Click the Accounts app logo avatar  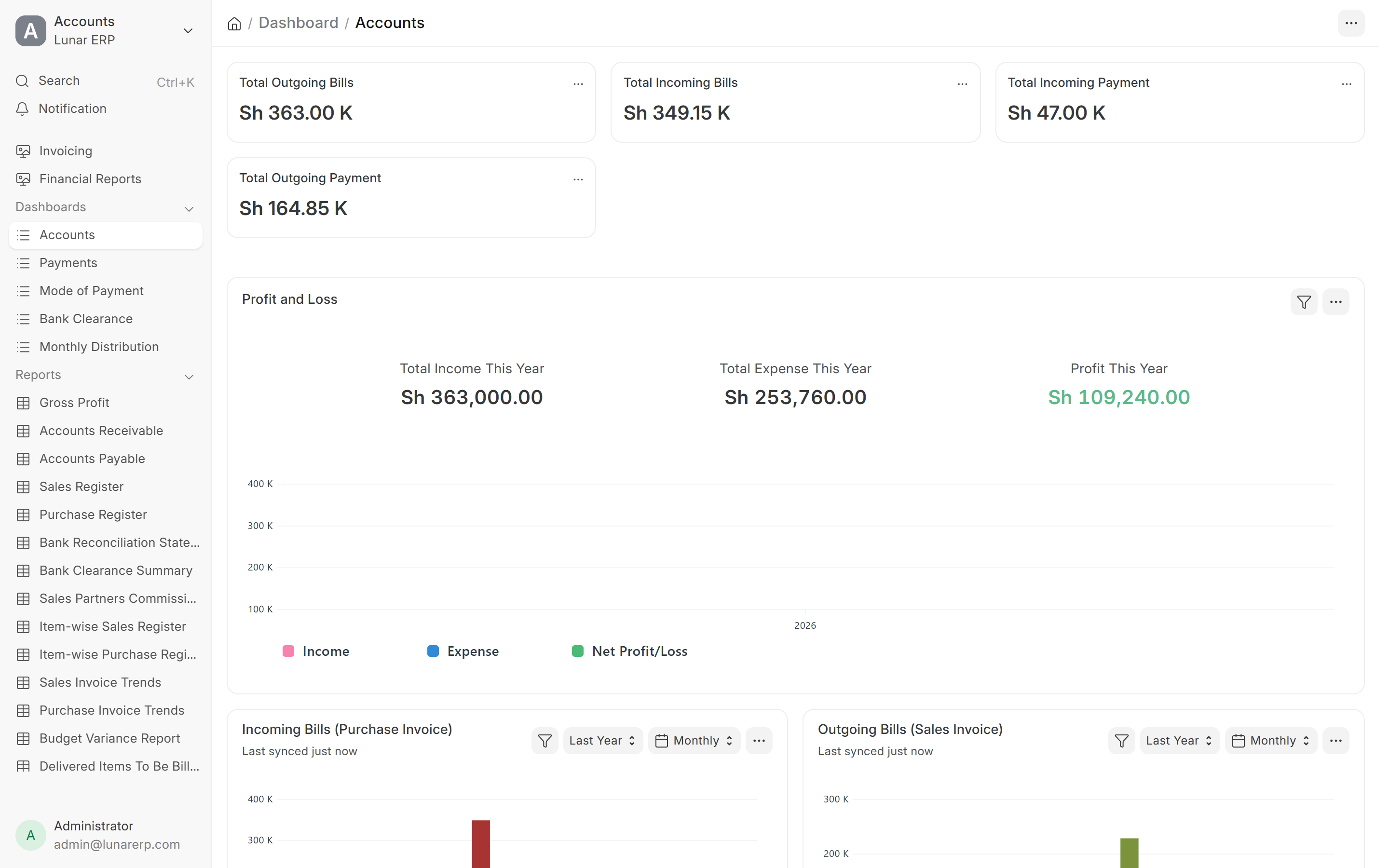(30, 30)
